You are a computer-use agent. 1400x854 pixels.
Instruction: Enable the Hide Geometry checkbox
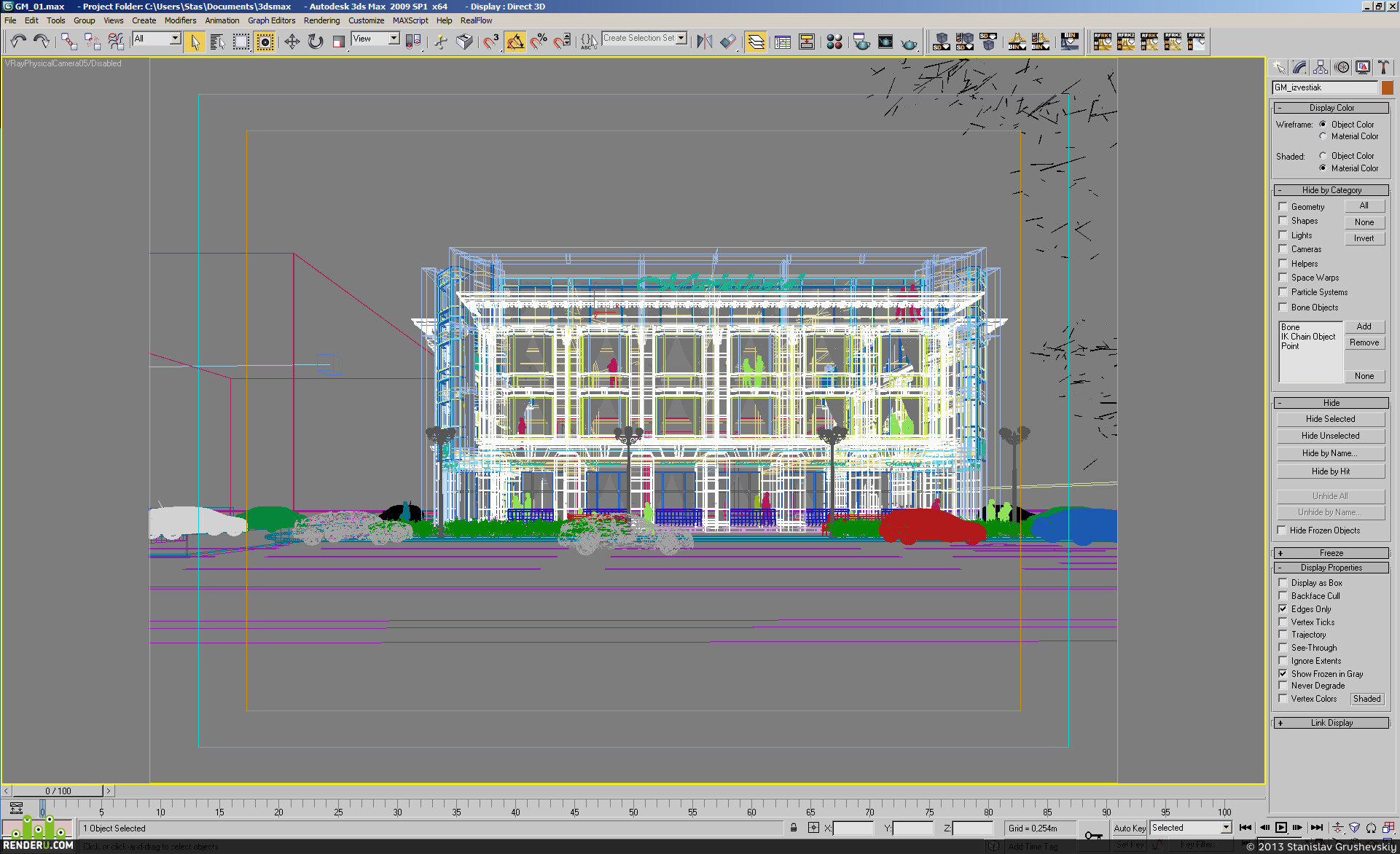1283,207
